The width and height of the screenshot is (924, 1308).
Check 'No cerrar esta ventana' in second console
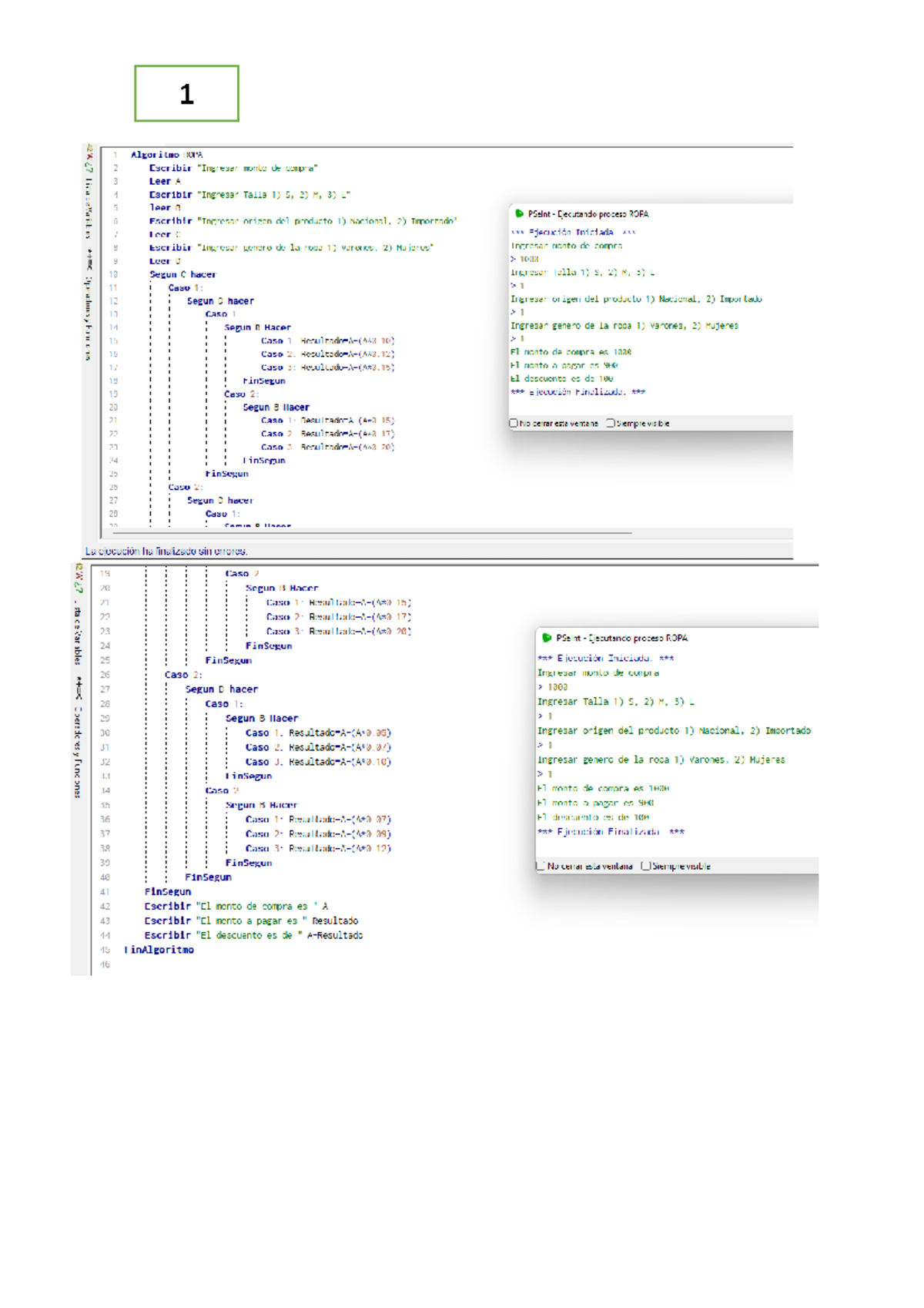541,866
